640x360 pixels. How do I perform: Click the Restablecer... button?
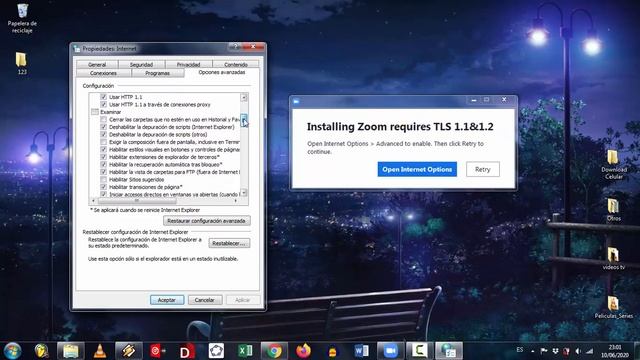[229, 243]
